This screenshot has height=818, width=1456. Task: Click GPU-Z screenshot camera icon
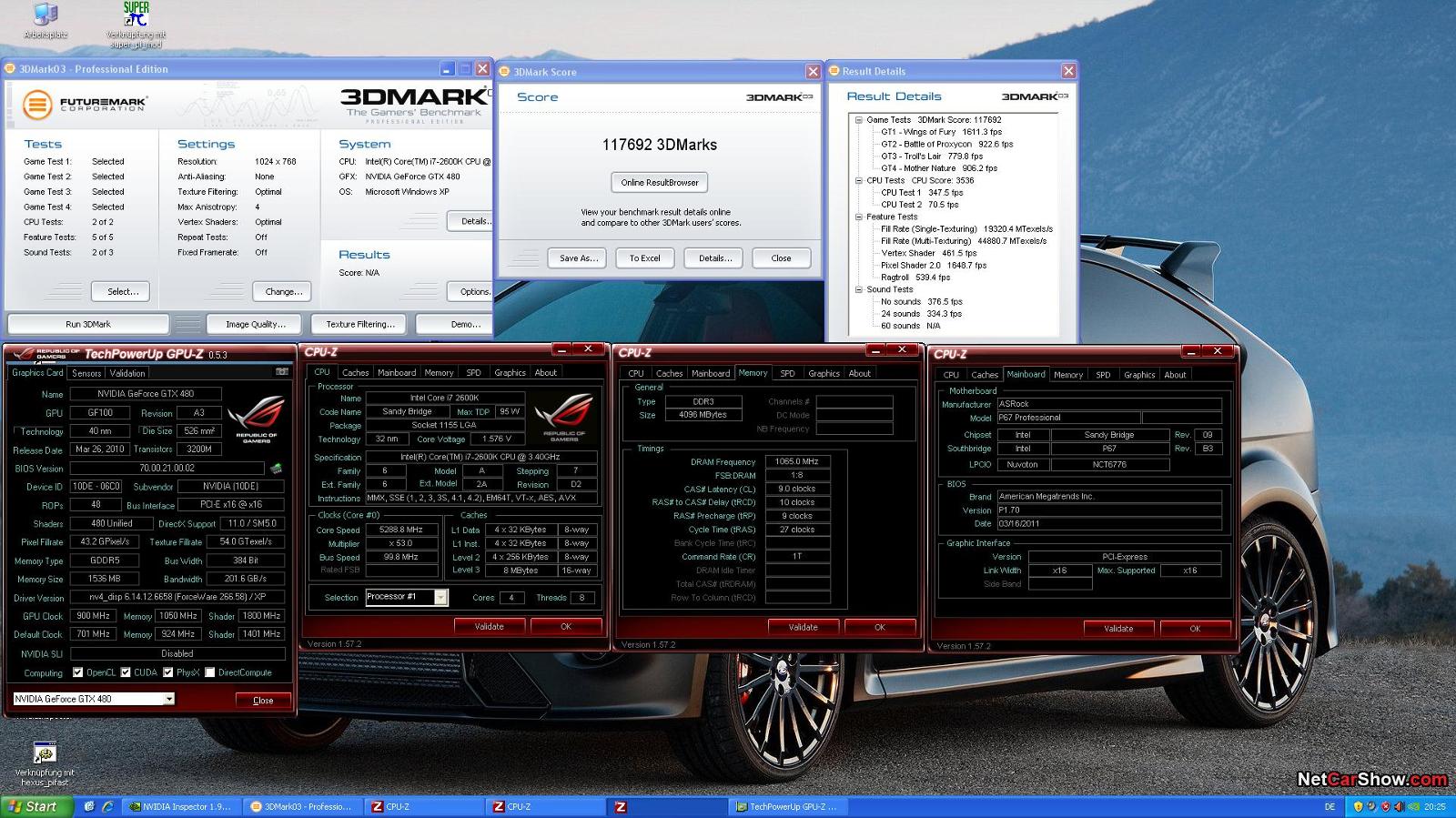pos(282,372)
